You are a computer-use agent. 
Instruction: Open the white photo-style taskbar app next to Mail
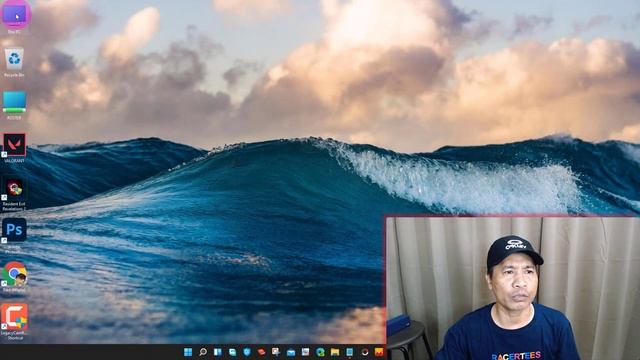[x=305, y=352]
